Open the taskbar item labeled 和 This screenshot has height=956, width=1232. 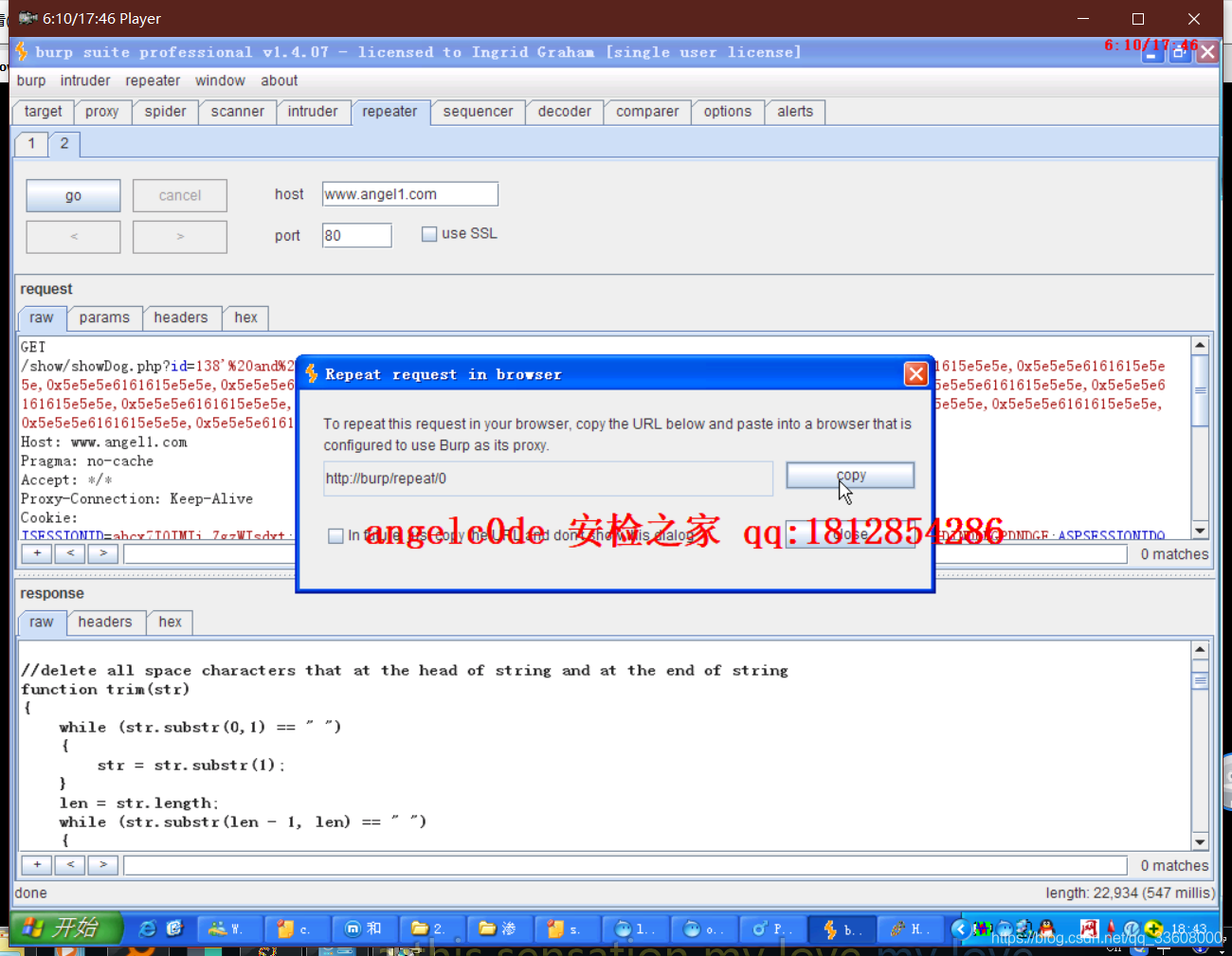point(364,929)
